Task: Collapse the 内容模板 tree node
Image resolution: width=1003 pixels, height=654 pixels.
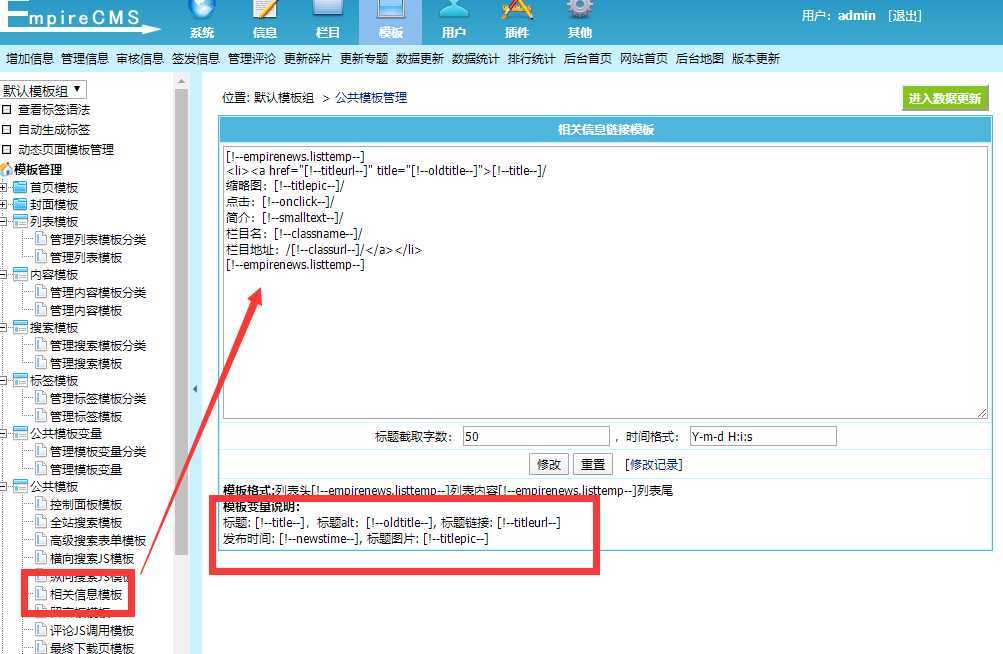Action: tap(3, 275)
